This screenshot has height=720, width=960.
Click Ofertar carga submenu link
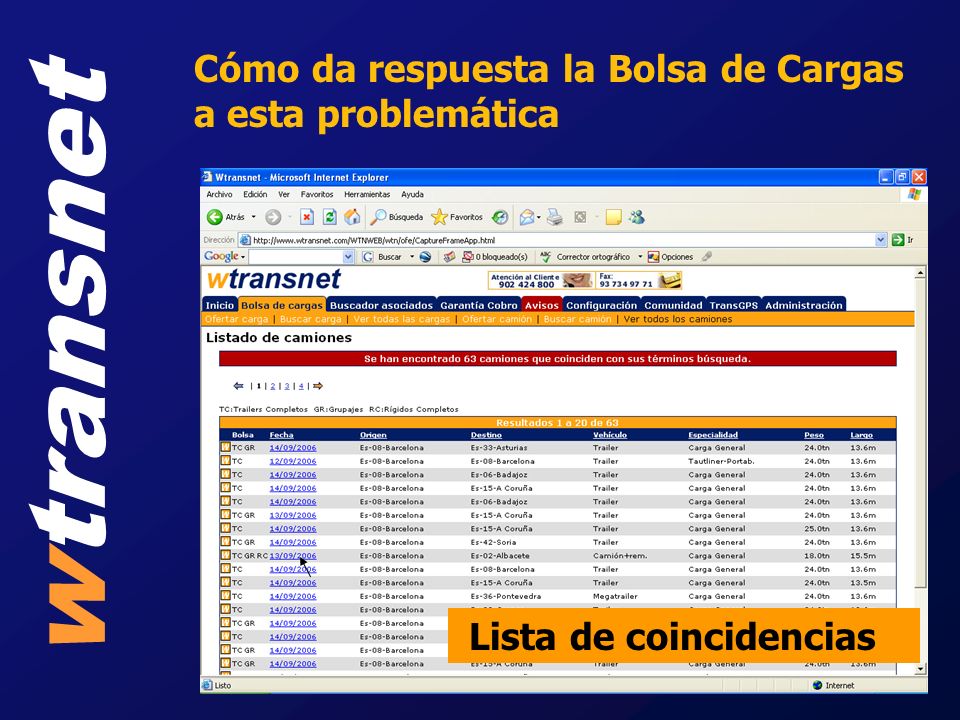click(x=237, y=319)
